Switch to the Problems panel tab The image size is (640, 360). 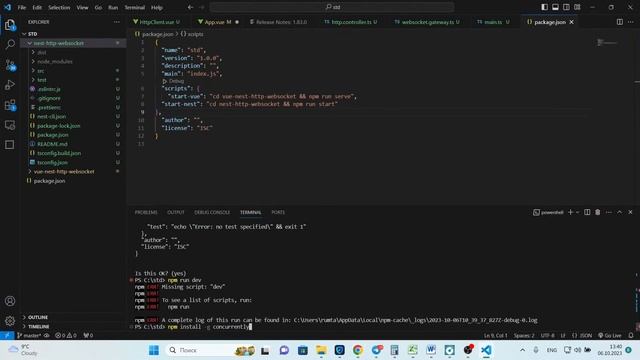pos(146,212)
